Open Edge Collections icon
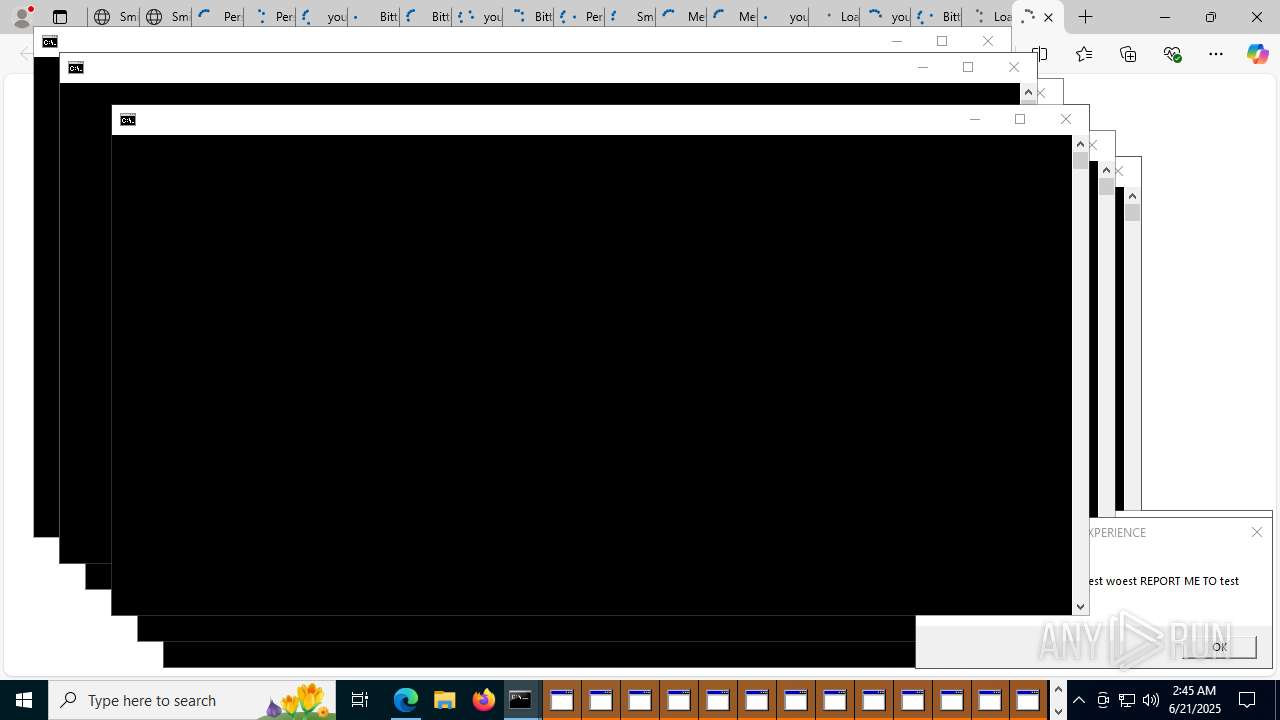The height and width of the screenshot is (720, 1280). (x=1128, y=54)
